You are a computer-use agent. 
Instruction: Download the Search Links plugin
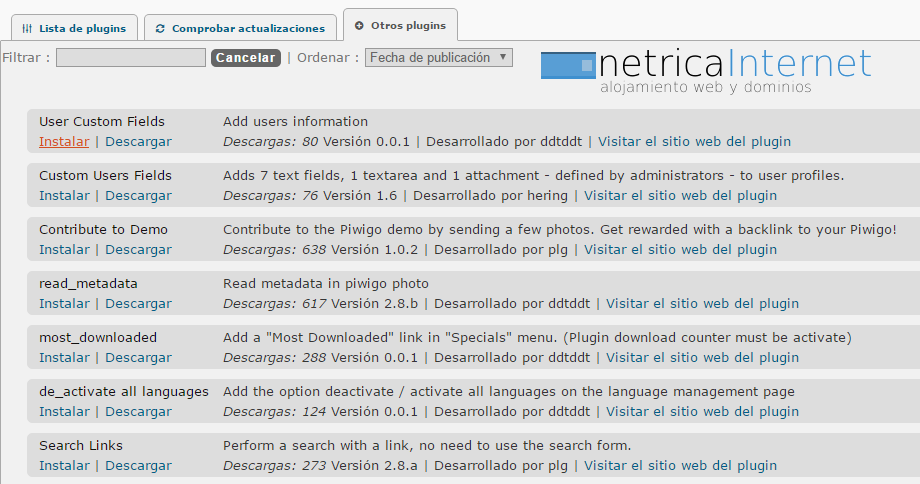point(138,466)
